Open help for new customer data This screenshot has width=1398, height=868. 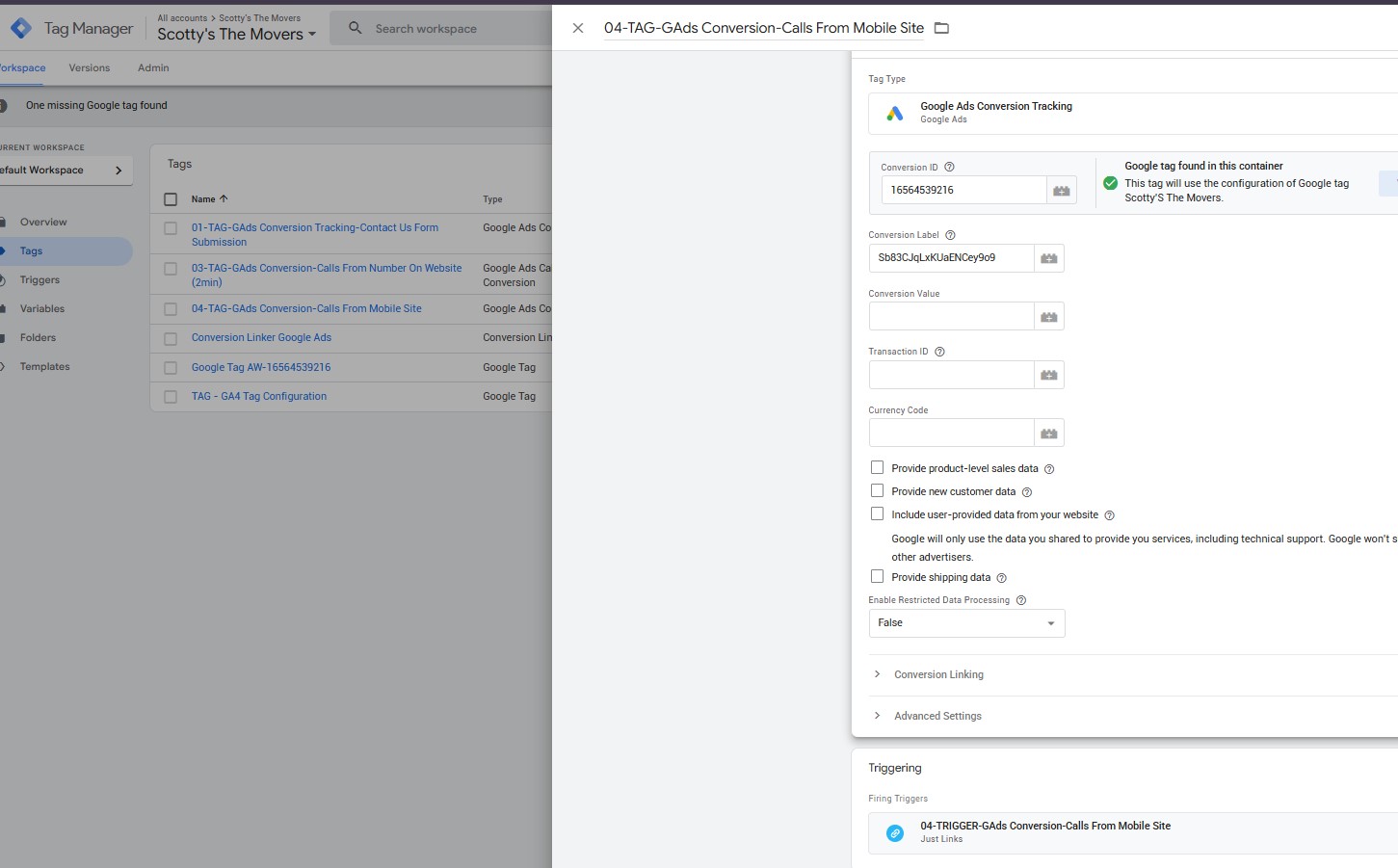(1026, 492)
